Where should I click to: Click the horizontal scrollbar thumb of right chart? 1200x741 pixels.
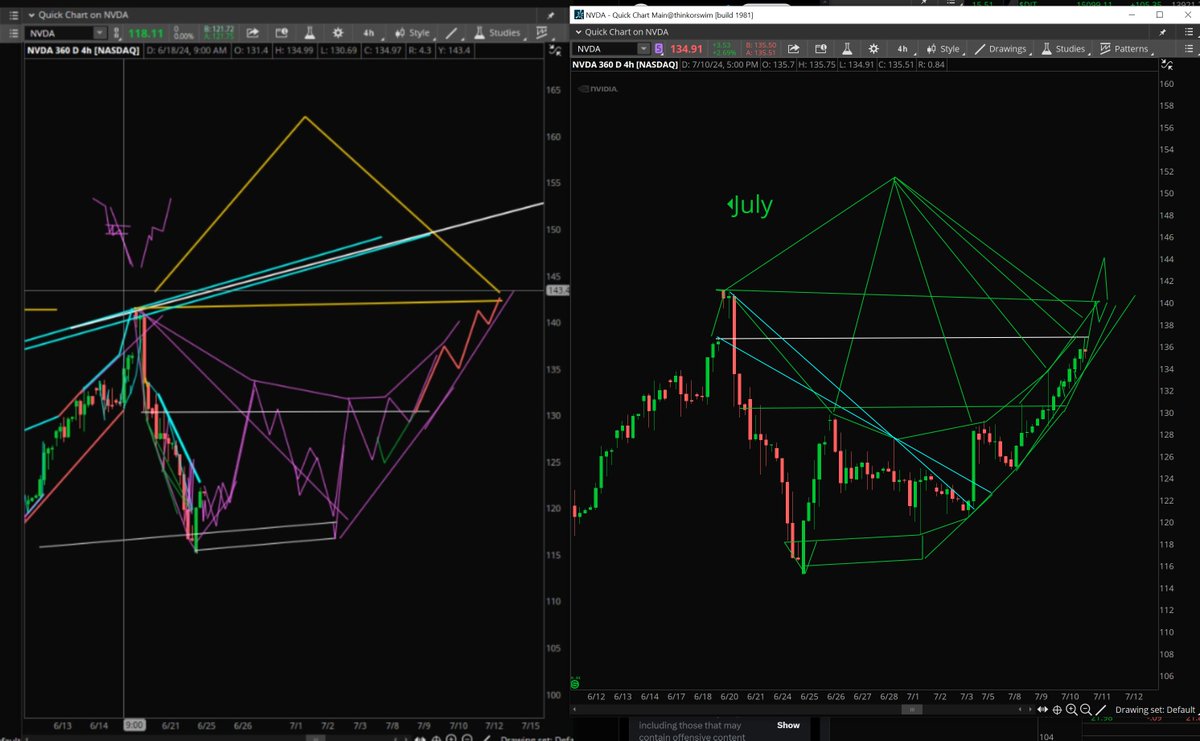click(912, 709)
